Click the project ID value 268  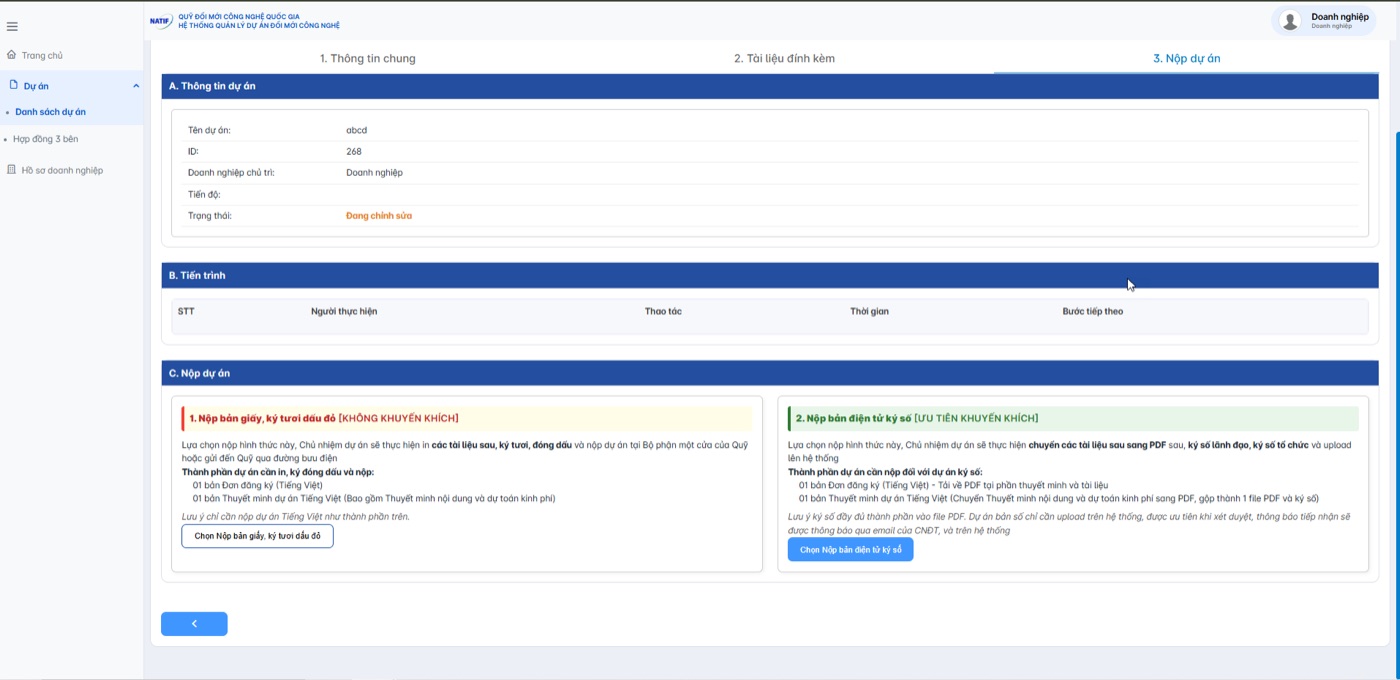point(354,152)
